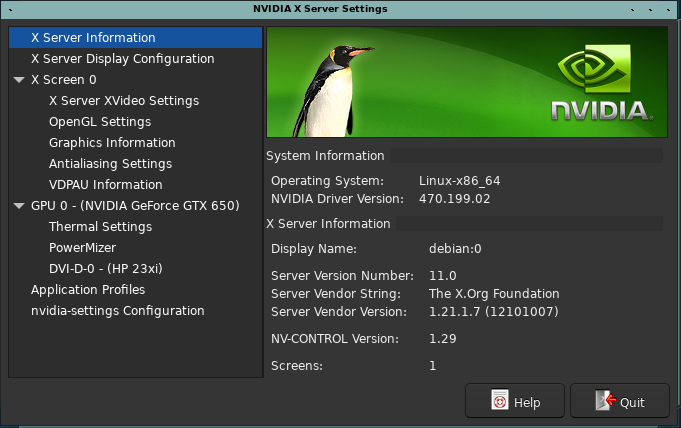Screen dimensions: 681x428
Task: Click the NV-CONTROL Version value 1.29
Action: coord(443,339)
